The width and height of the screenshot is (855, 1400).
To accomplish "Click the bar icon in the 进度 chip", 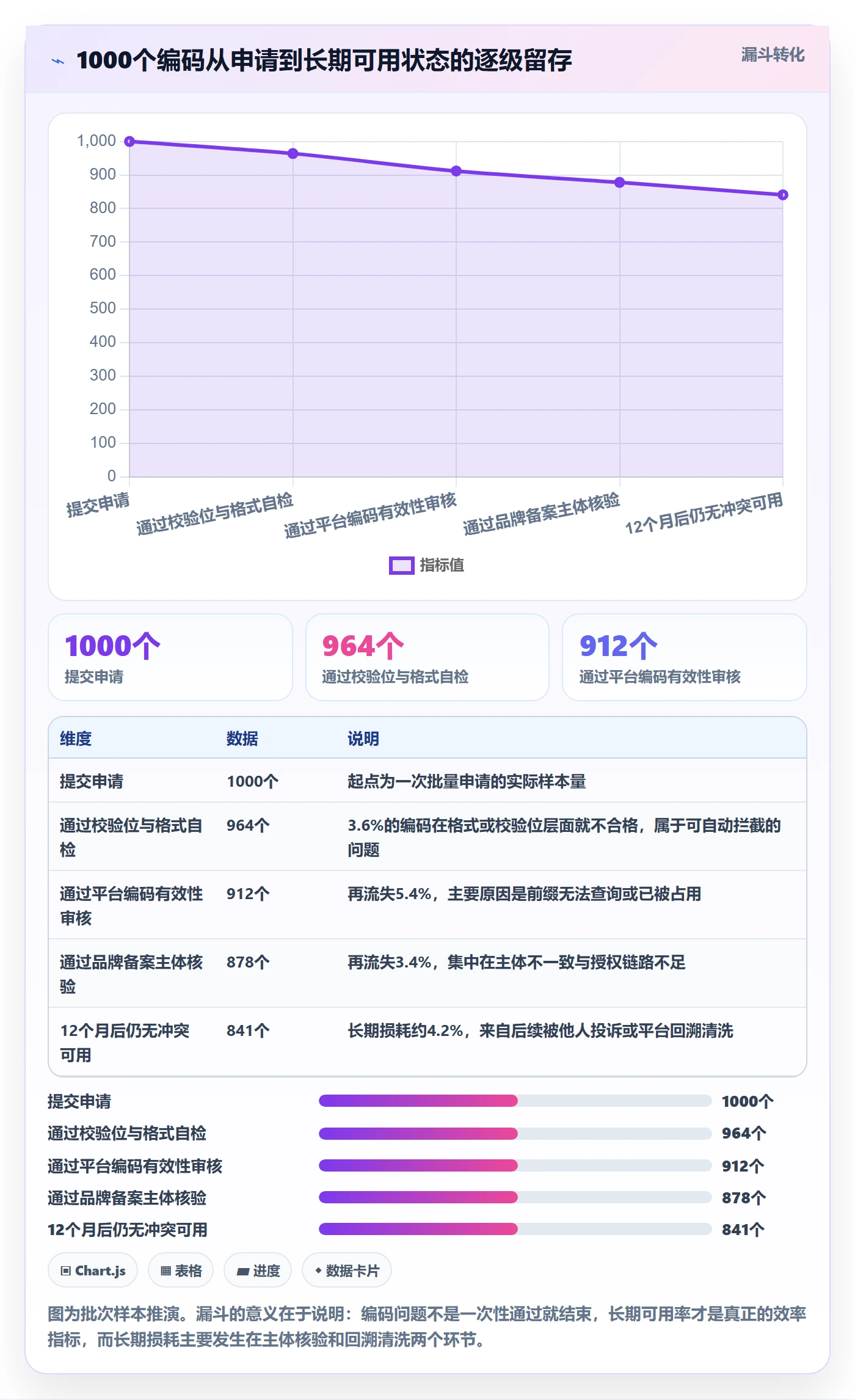I will point(242,1271).
